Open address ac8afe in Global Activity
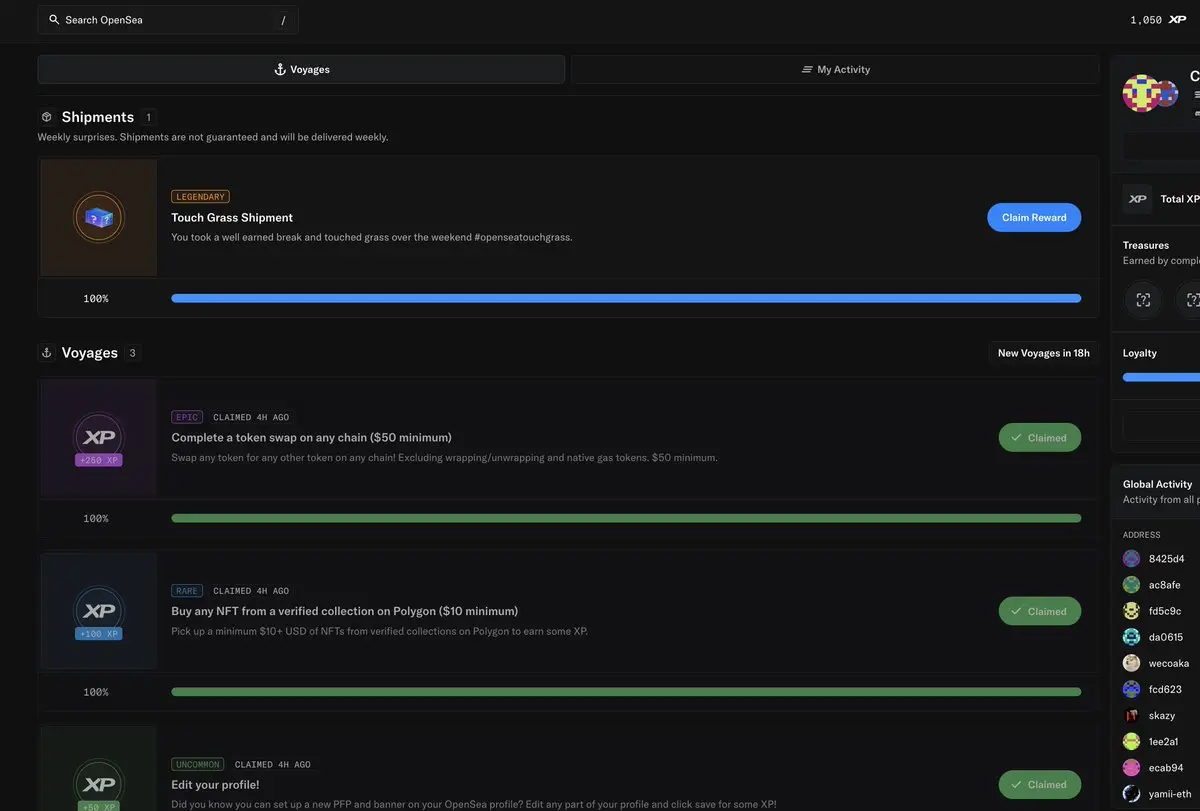Viewport: 1200px width, 811px height. [x=1164, y=585]
